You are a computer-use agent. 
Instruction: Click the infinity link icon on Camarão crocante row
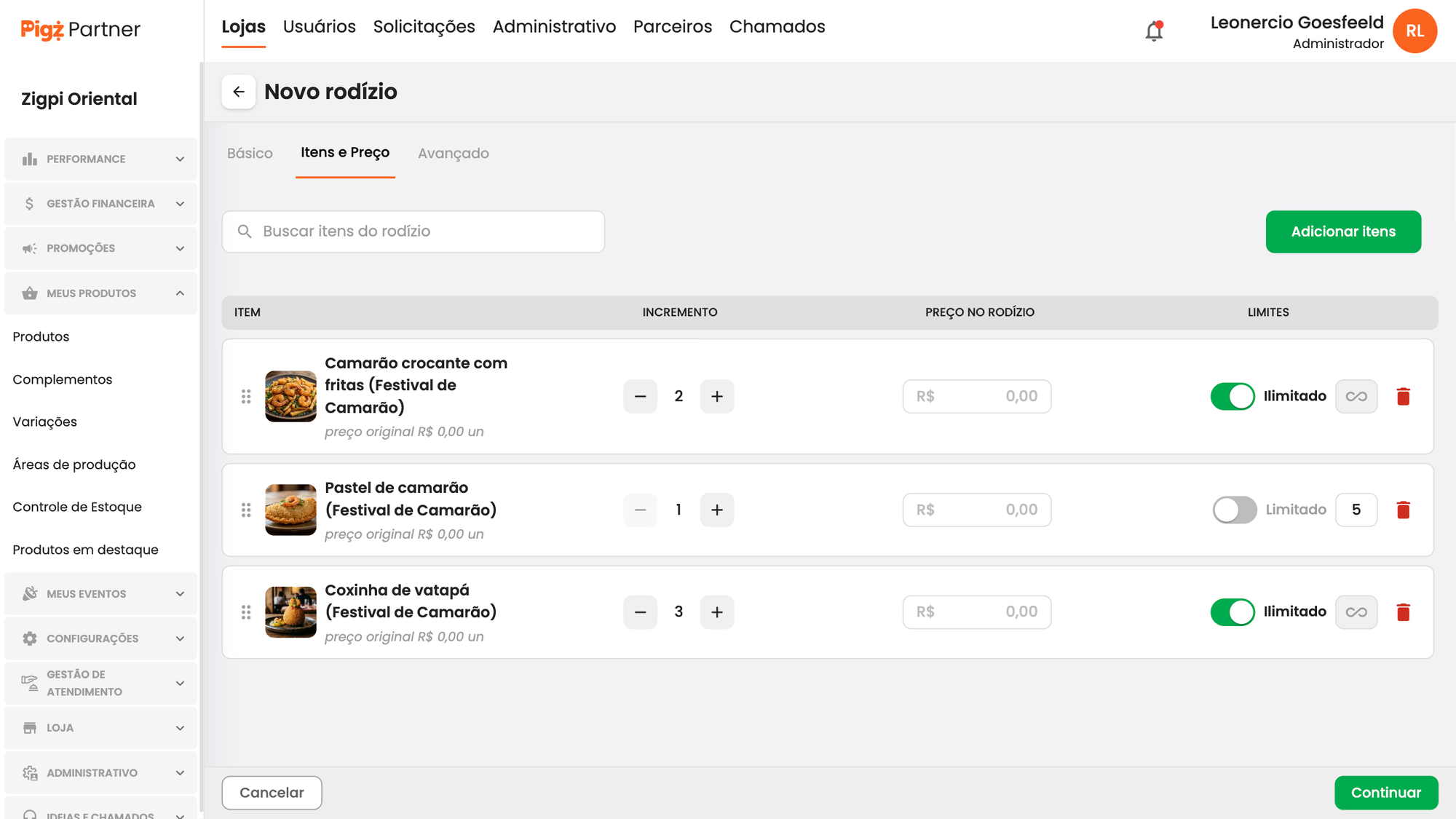pos(1356,397)
